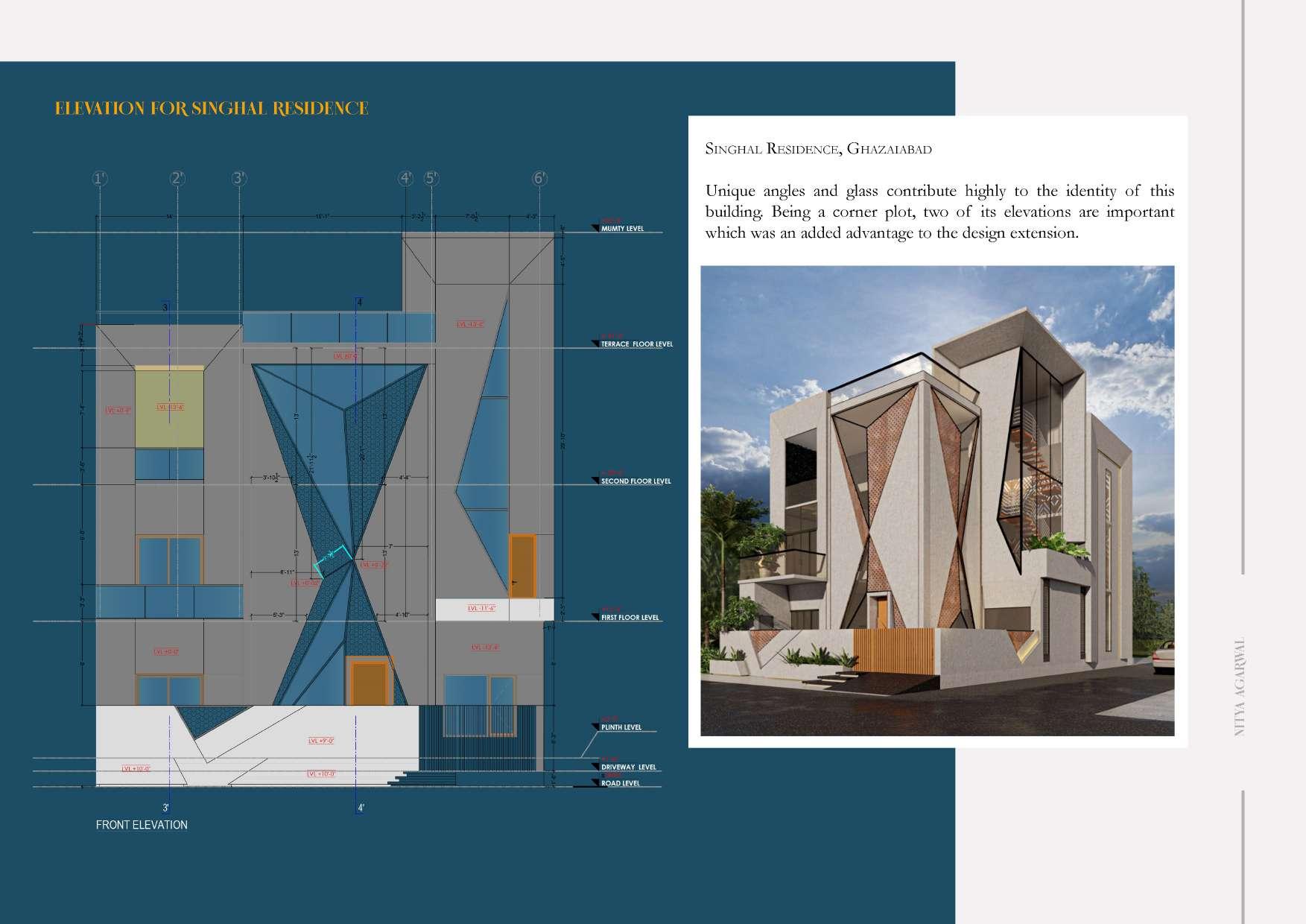Image resolution: width=1306 pixels, height=924 pixels.
Task: Click the orange ground-floor entrance door in the drawing
Action: [369, 683]
